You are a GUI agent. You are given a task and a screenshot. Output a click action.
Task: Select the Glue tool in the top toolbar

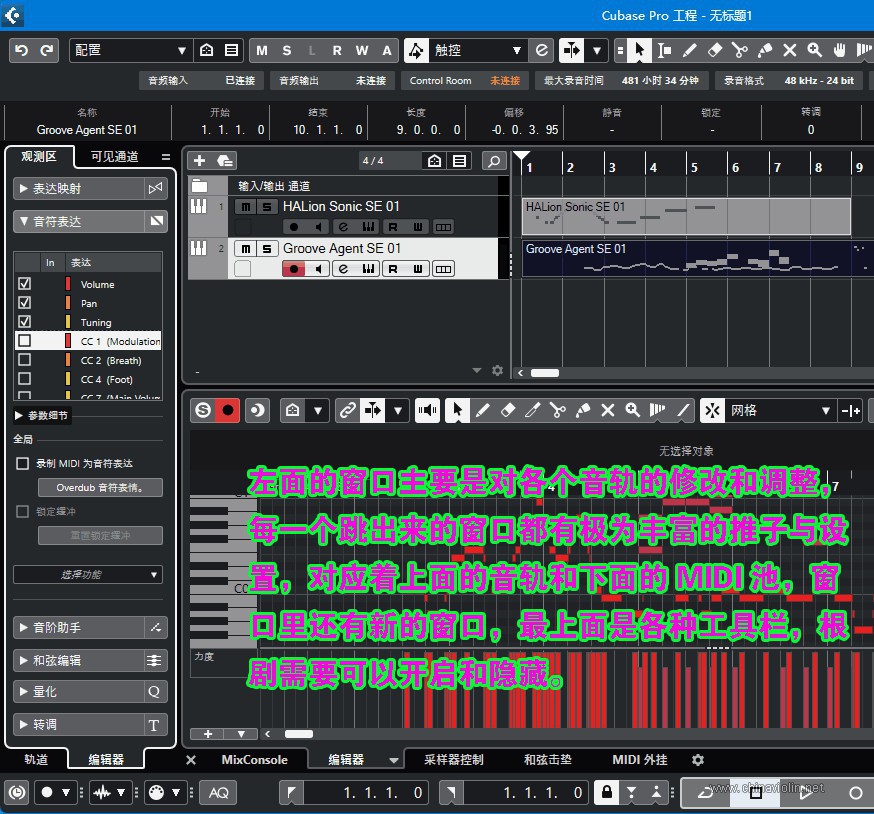(x=765, y=51)
